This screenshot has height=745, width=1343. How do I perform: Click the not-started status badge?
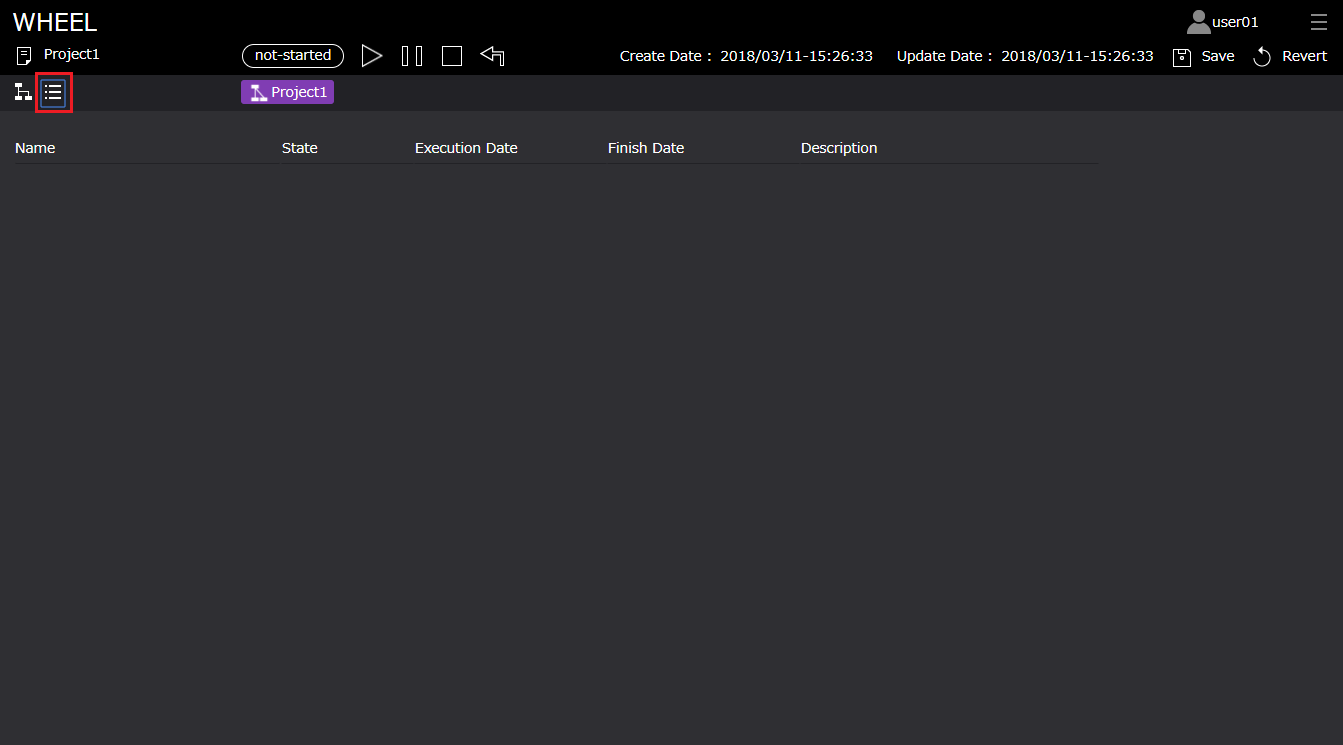point(293,56)
